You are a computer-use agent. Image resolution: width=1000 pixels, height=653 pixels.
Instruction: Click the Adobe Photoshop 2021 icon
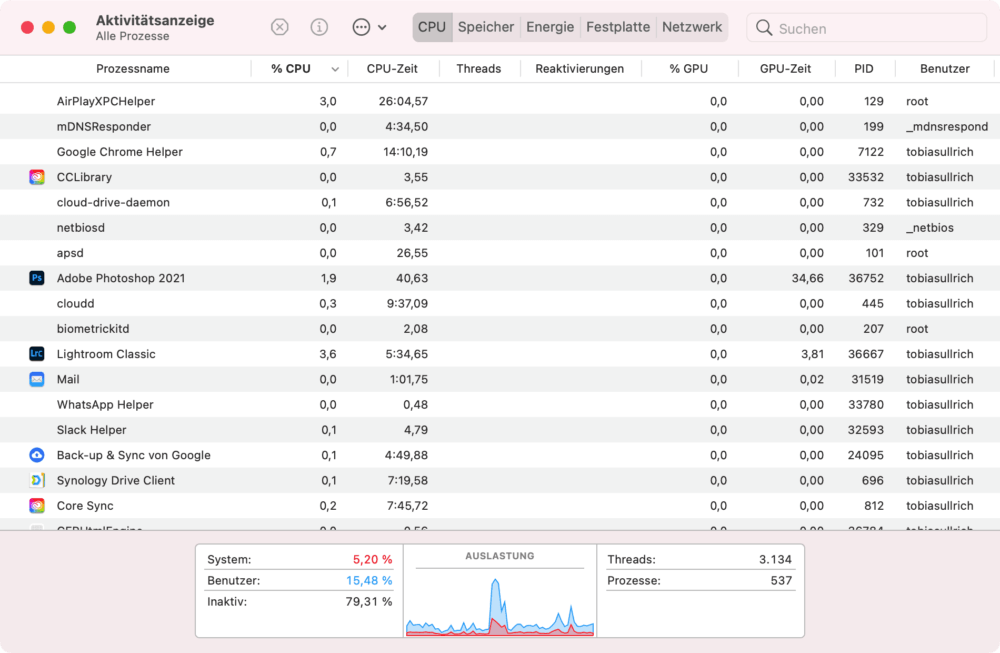[x=37, y=278]
